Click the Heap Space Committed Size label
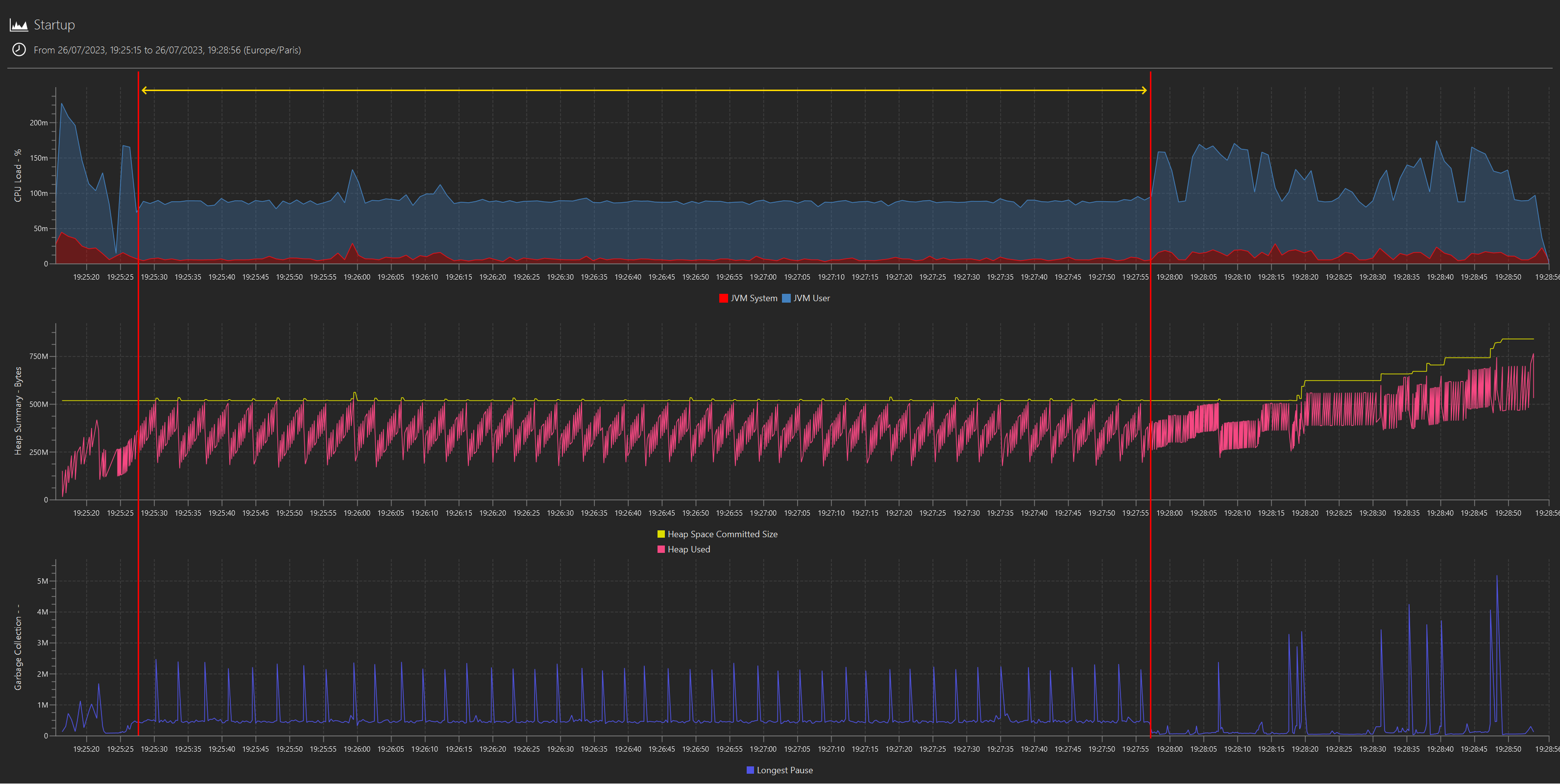 [x=723, y=534]
